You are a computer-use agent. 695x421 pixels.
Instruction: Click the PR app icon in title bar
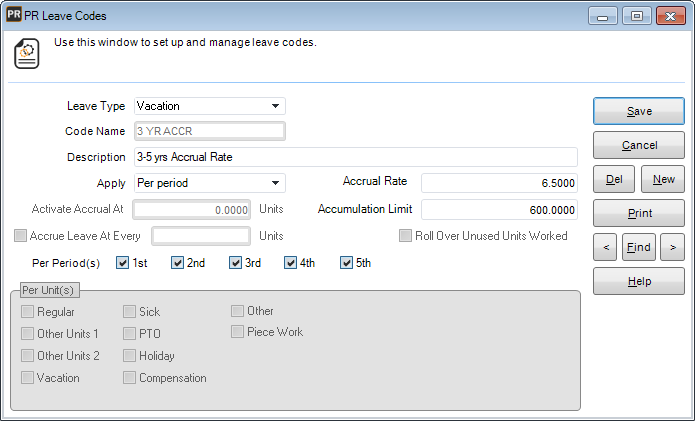(x=14, y=16)
